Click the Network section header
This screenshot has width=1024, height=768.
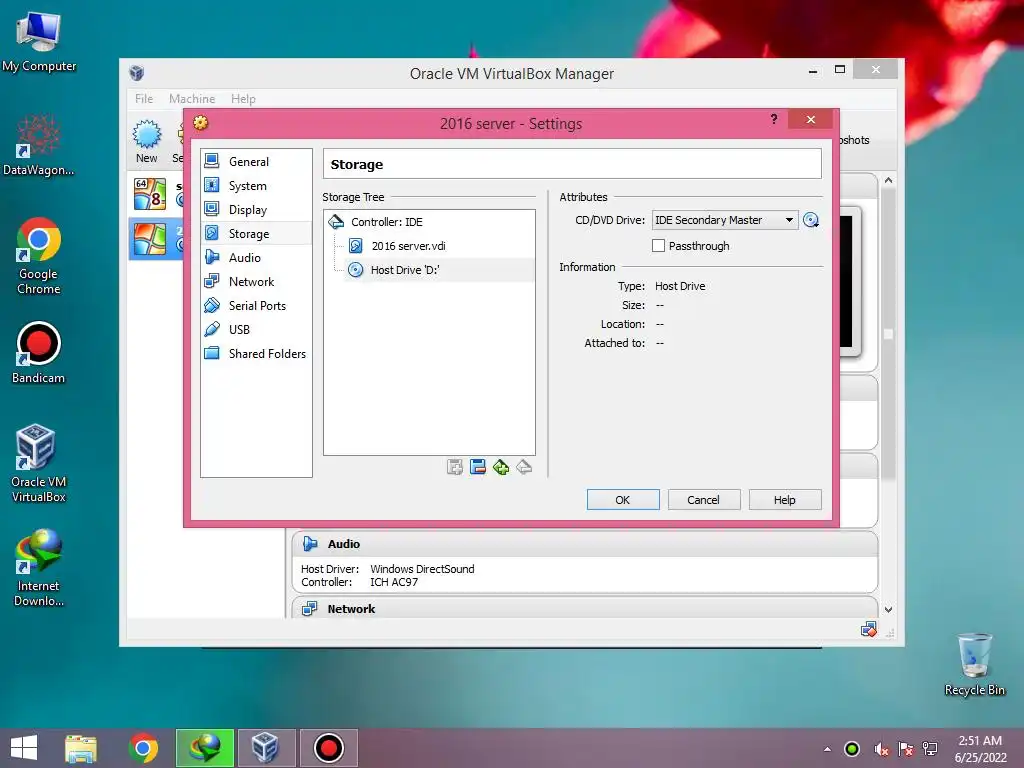(584, 609)
